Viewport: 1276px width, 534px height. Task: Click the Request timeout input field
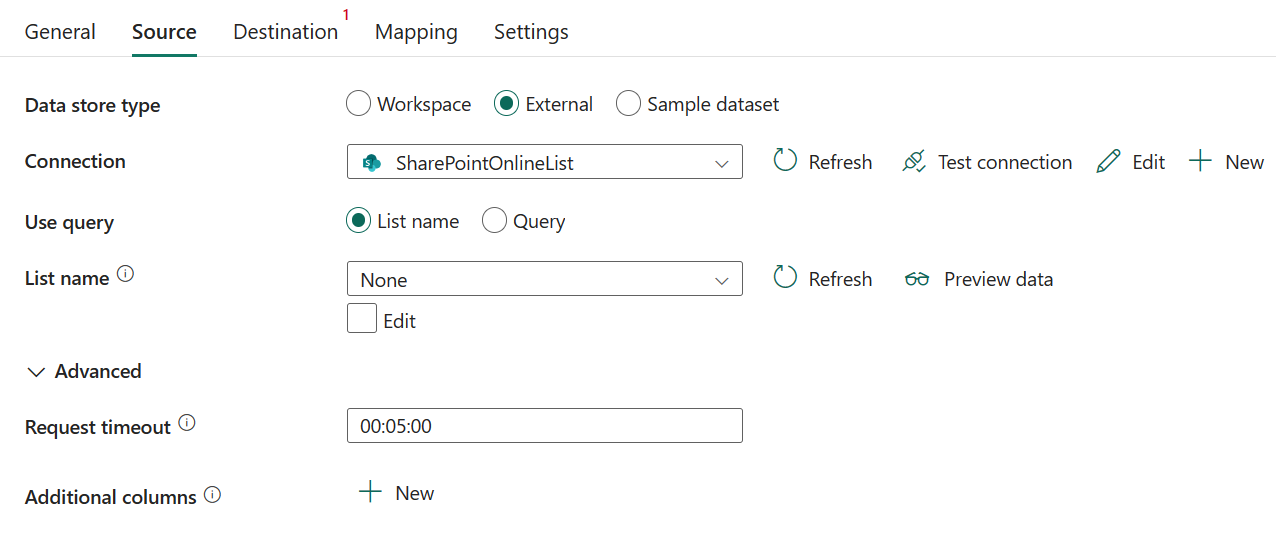point(545,425)
